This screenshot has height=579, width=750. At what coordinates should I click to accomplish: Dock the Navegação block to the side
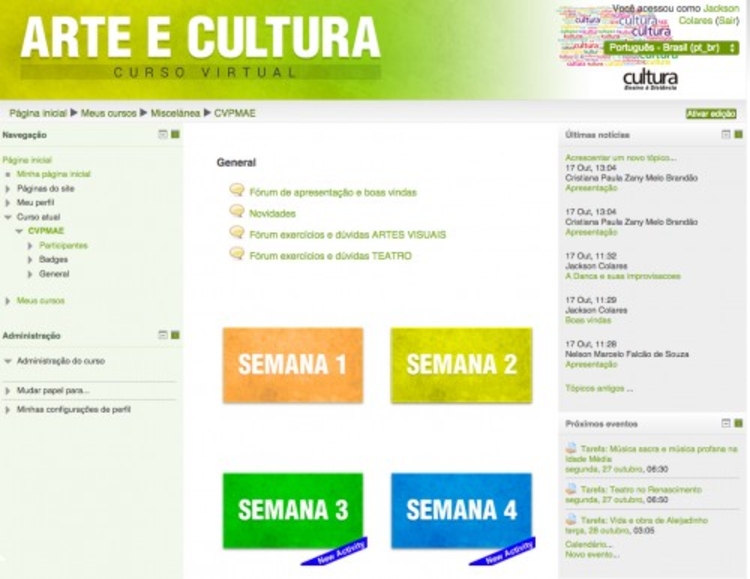(x=175, y=134)
